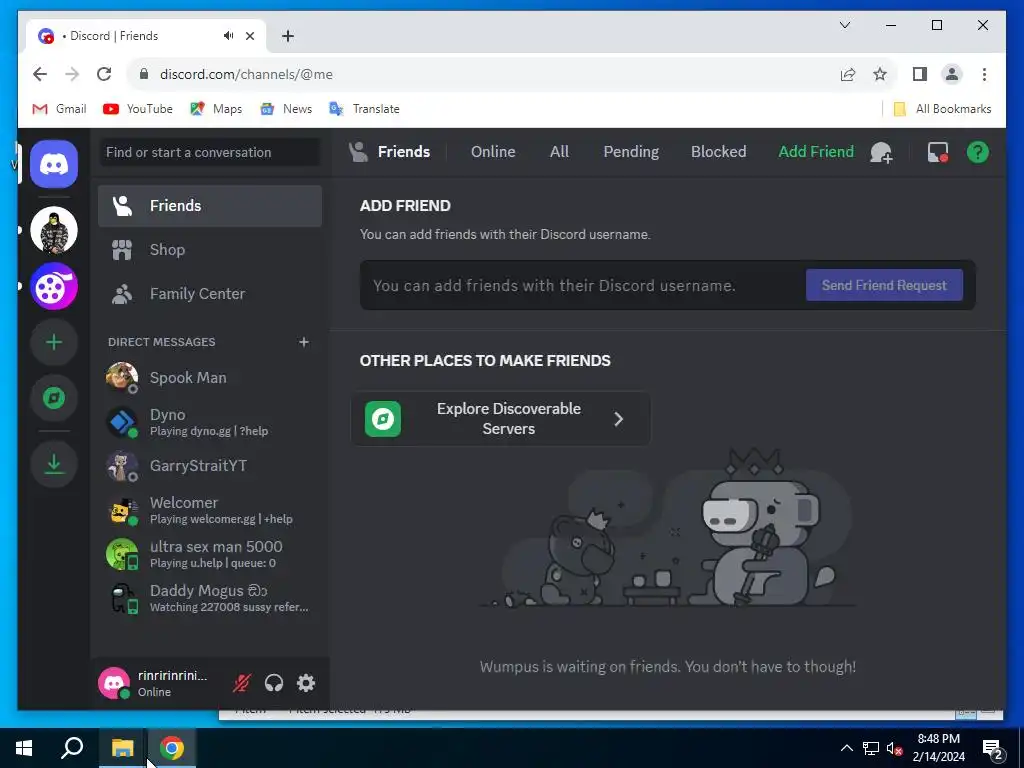Screen dimensions: 1024x768
Task: Focus Find or start a conversation box
Action: [210, 152]
